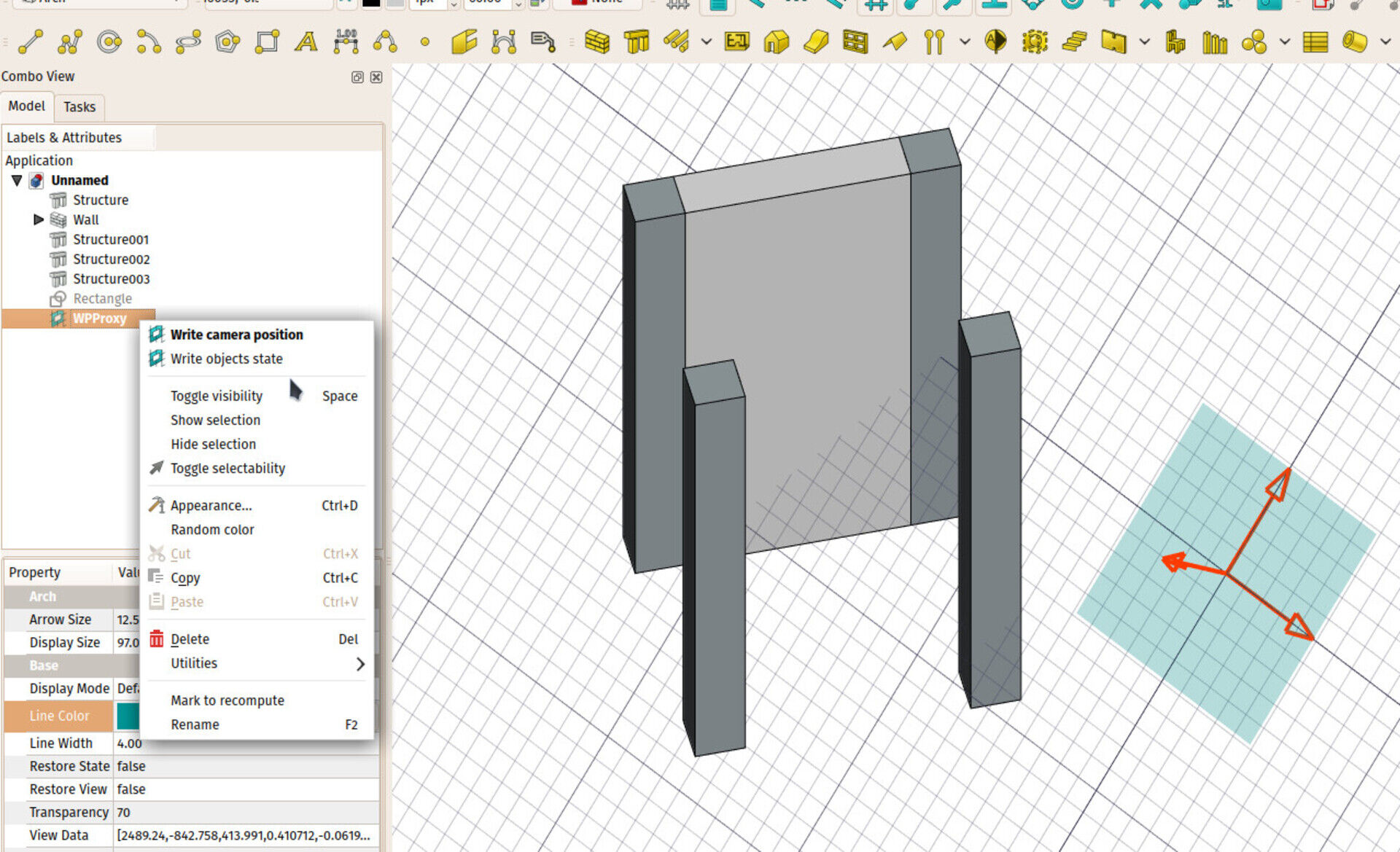Choose Write camera position menu entry
The image size is (1400, 852).
(x=236, y=335)
